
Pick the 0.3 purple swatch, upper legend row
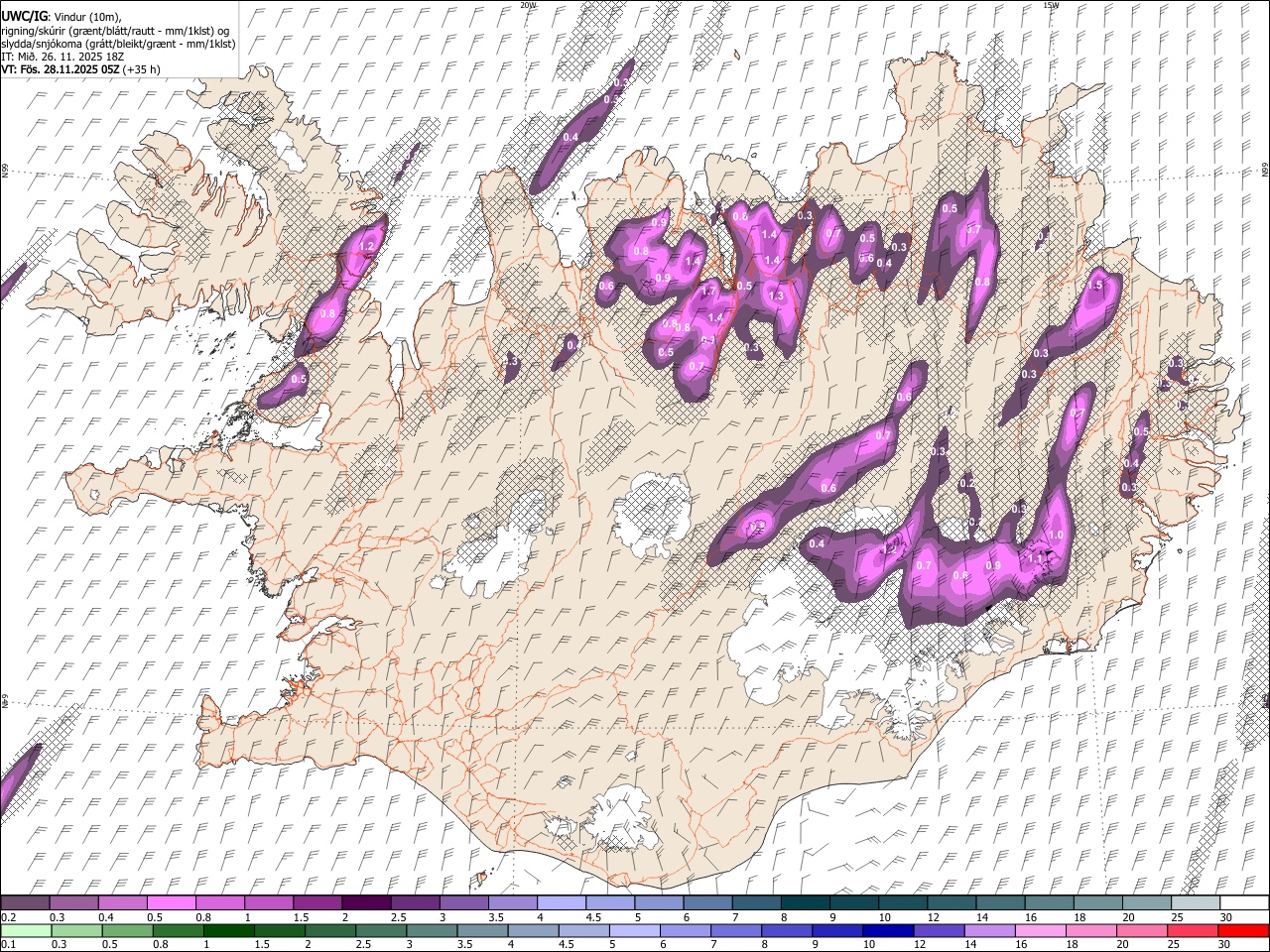point(73,902)
